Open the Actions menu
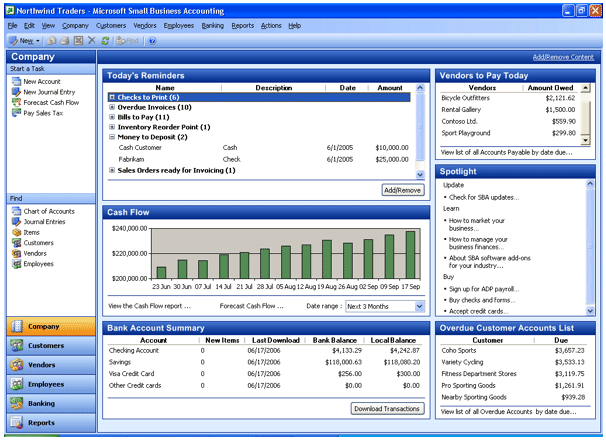The width and height of the screenshot is (606, 441). [270, 25]
